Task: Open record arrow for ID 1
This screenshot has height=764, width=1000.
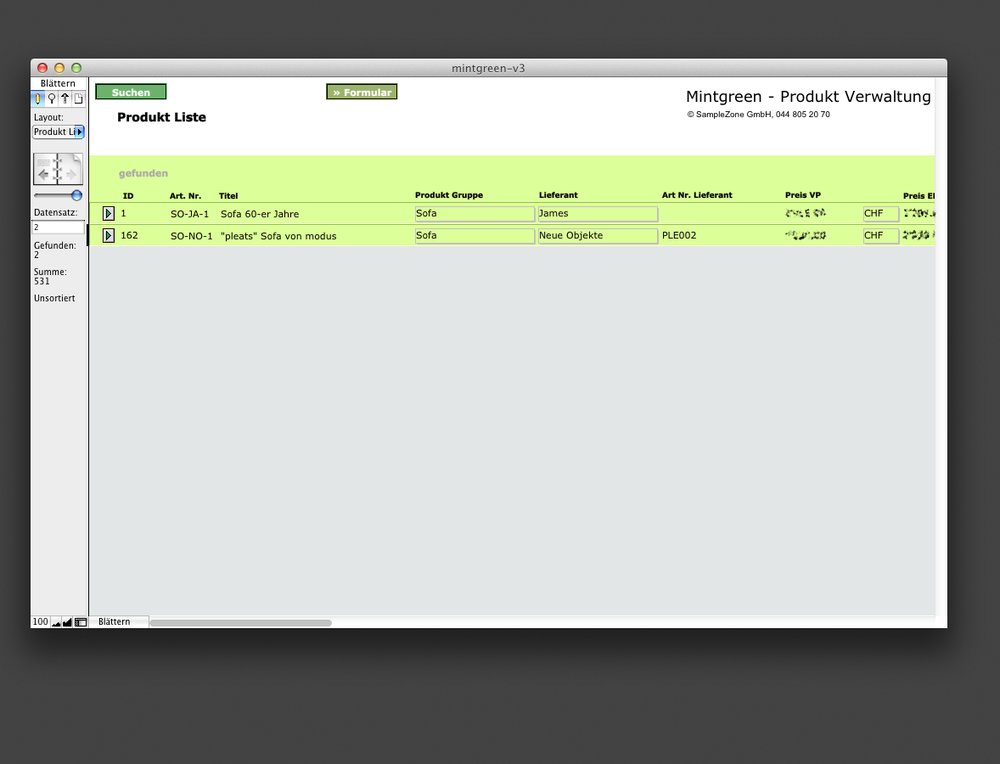Action: click(x=108, y=214)
